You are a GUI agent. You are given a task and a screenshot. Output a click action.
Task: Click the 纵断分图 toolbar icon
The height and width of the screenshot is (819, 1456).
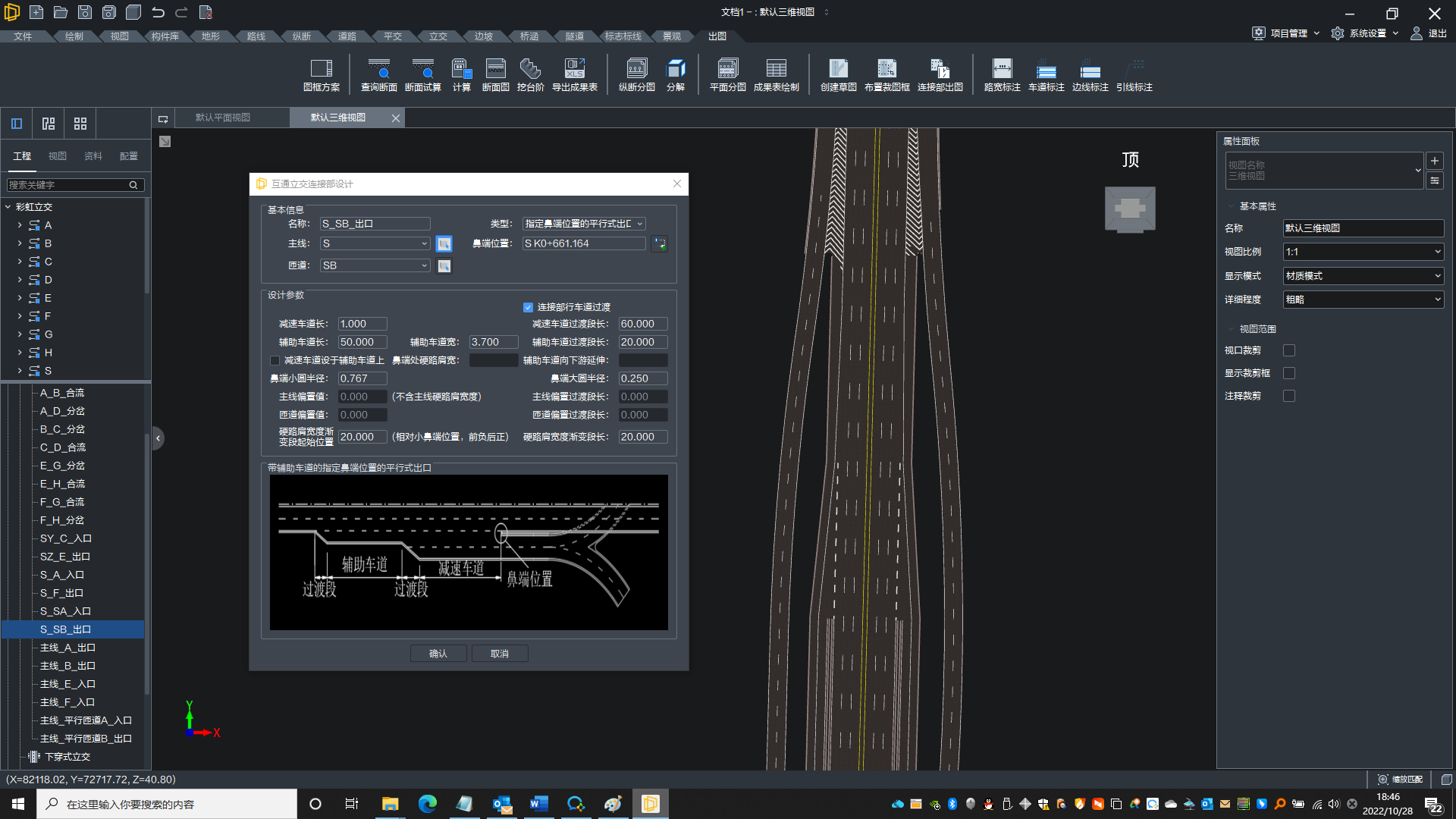point(636,74)
